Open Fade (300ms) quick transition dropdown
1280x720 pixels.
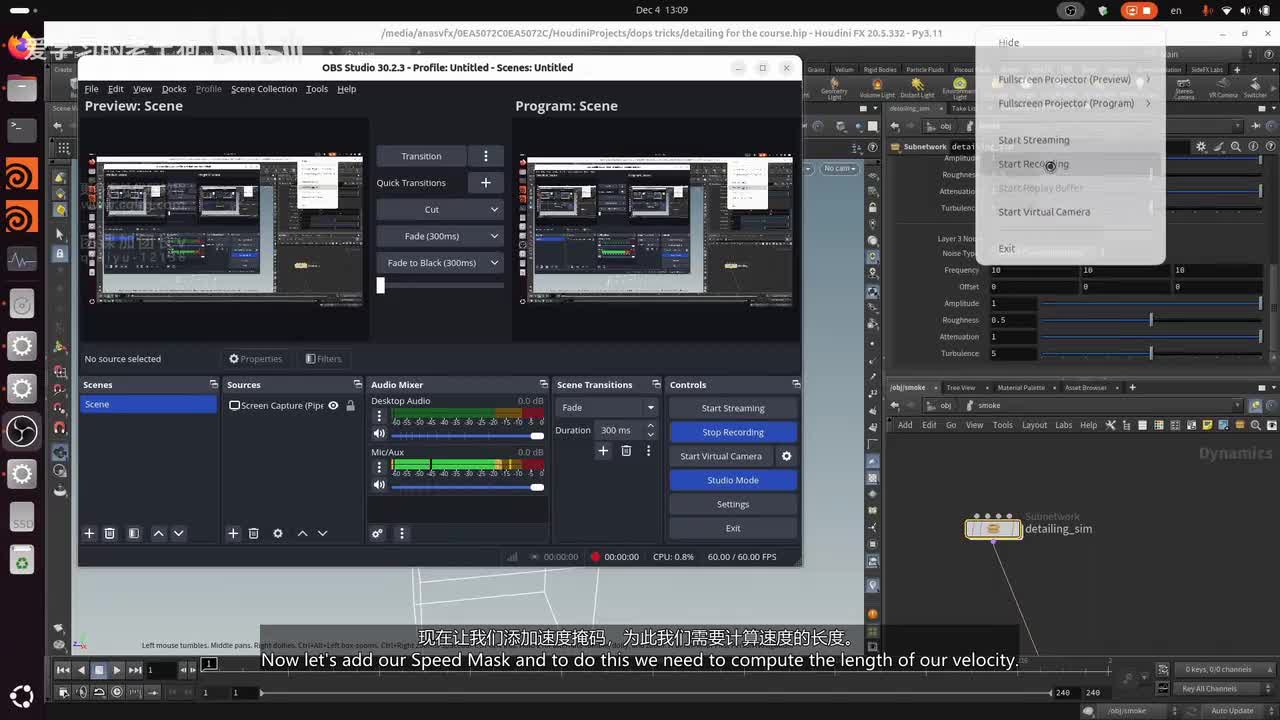(440, 236)
